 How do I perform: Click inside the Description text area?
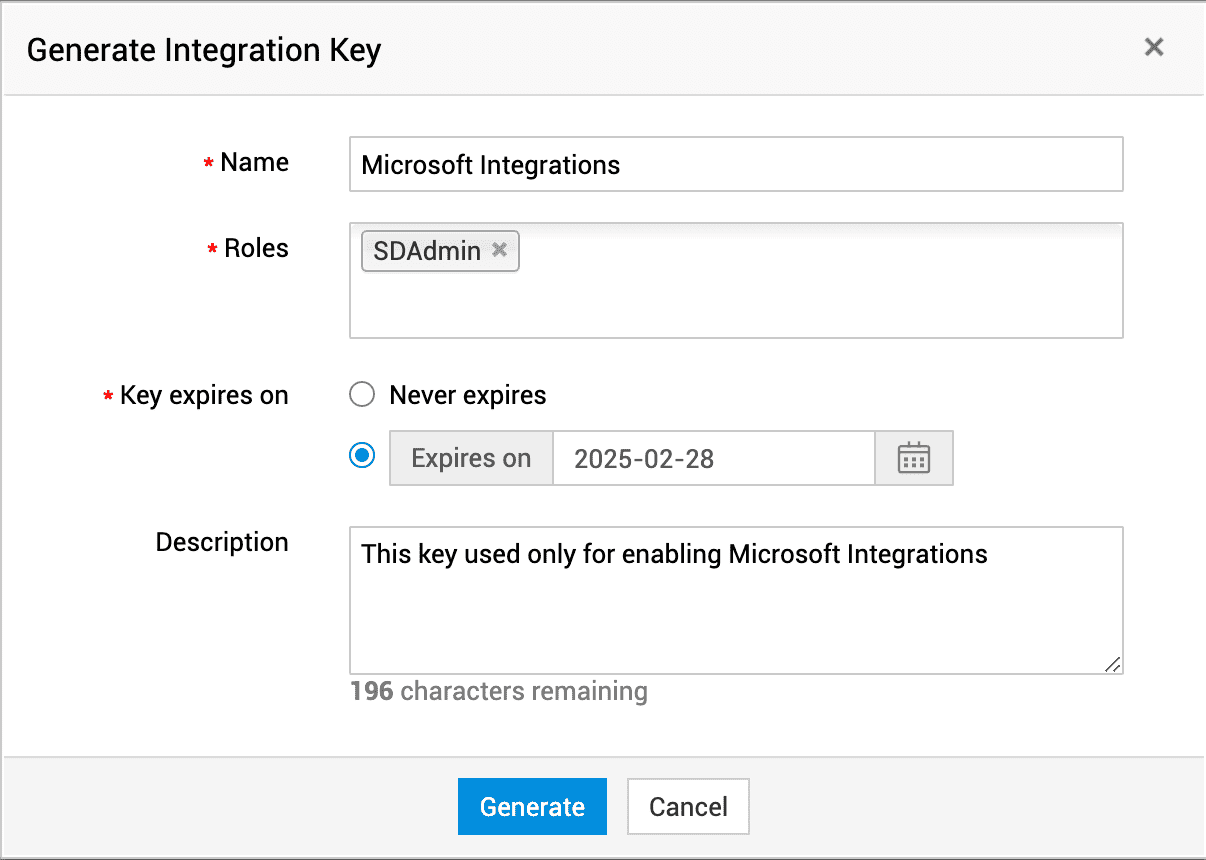[736, 610]
